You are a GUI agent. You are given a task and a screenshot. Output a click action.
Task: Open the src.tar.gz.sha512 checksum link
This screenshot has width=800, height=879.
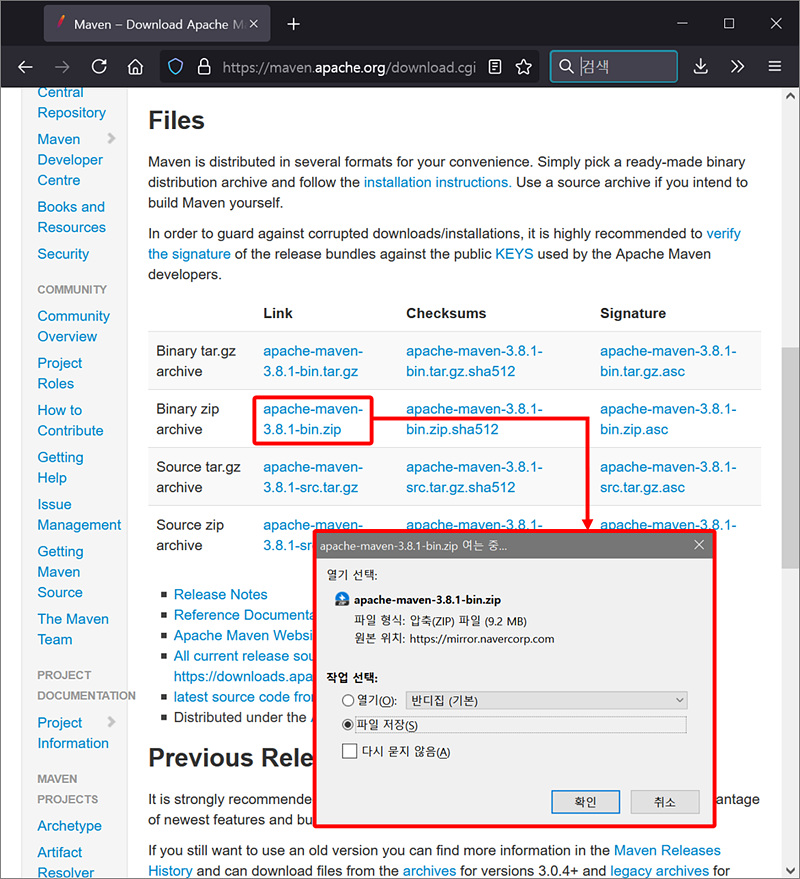pyautogui.click(x=474, y=477)
